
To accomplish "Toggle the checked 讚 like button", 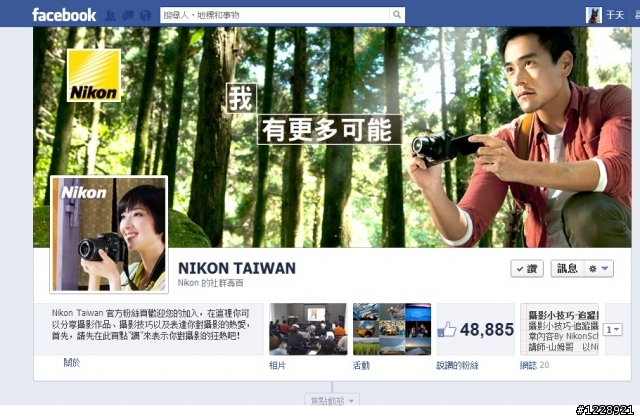I will [527, 269].
